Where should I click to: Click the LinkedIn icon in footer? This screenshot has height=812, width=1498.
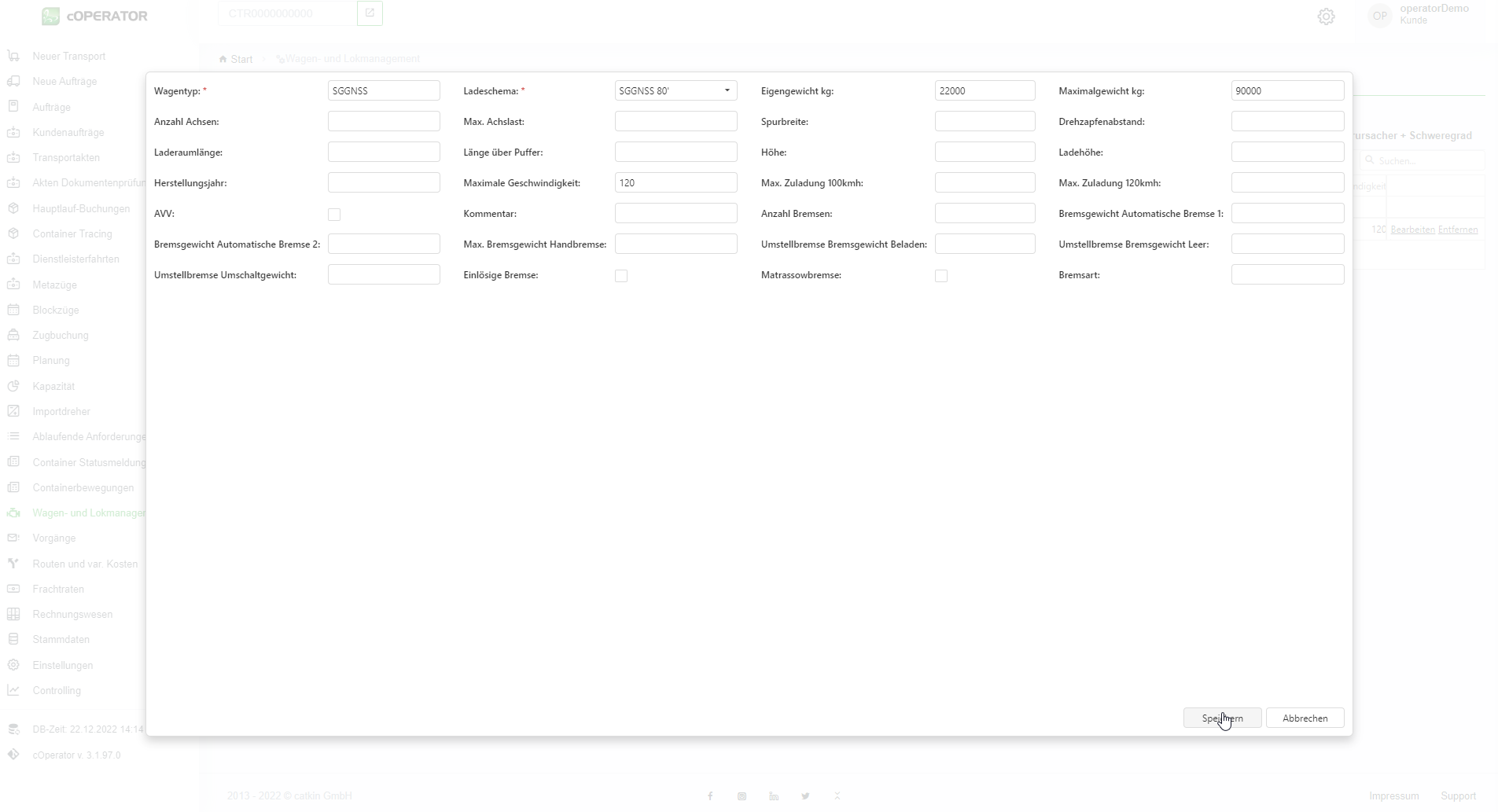click(774, 796)
